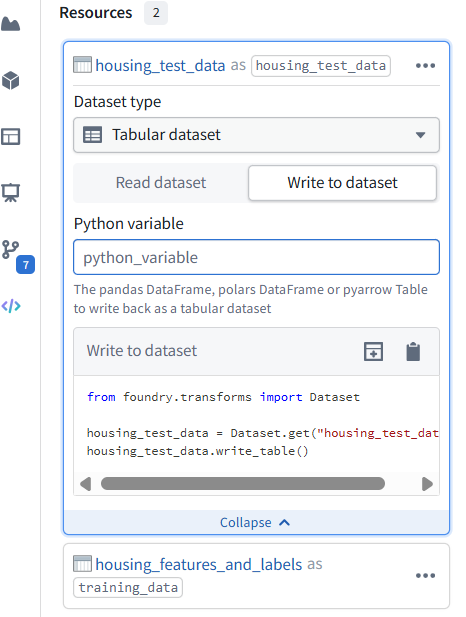Open housing_test_data three-dot options menu

[x=425, y=65]
